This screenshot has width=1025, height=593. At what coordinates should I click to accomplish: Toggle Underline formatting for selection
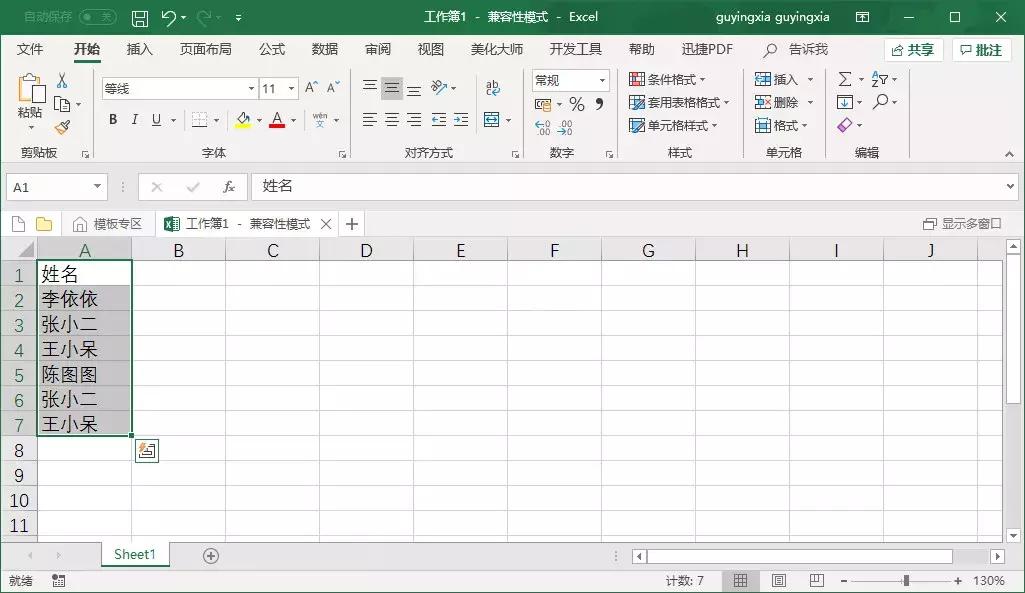tap(156, 119)
